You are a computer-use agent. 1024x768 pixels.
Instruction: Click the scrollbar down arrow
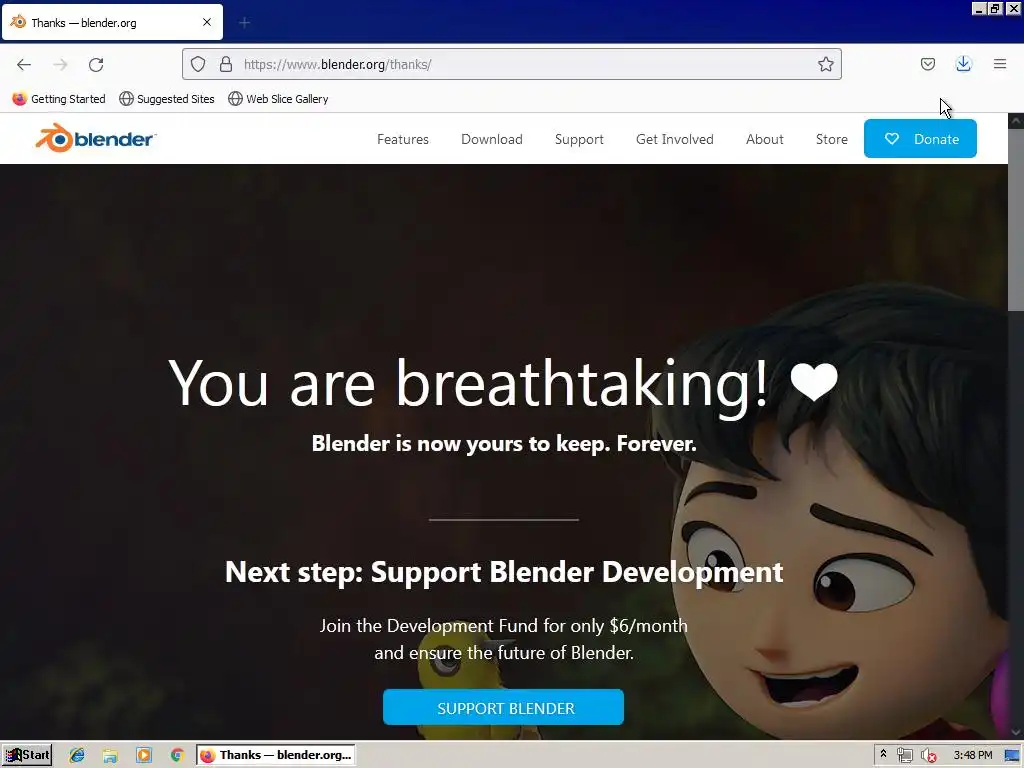[1016, 732]
